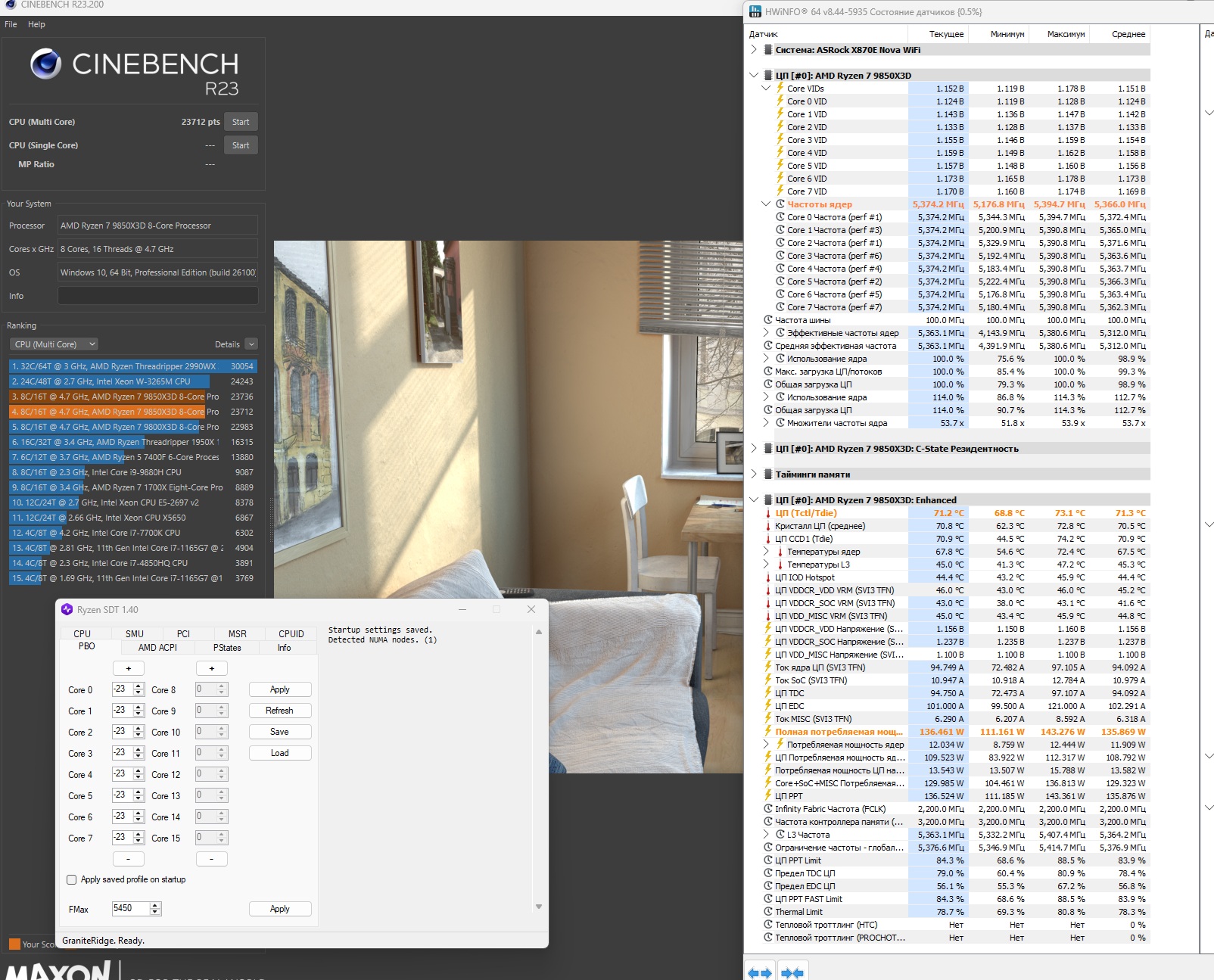This screenshot has height=980, width=1214.
Task: Click the purple Ryzen SDT title bar icon
Action: pyautogui.click(x=67, y=609)
